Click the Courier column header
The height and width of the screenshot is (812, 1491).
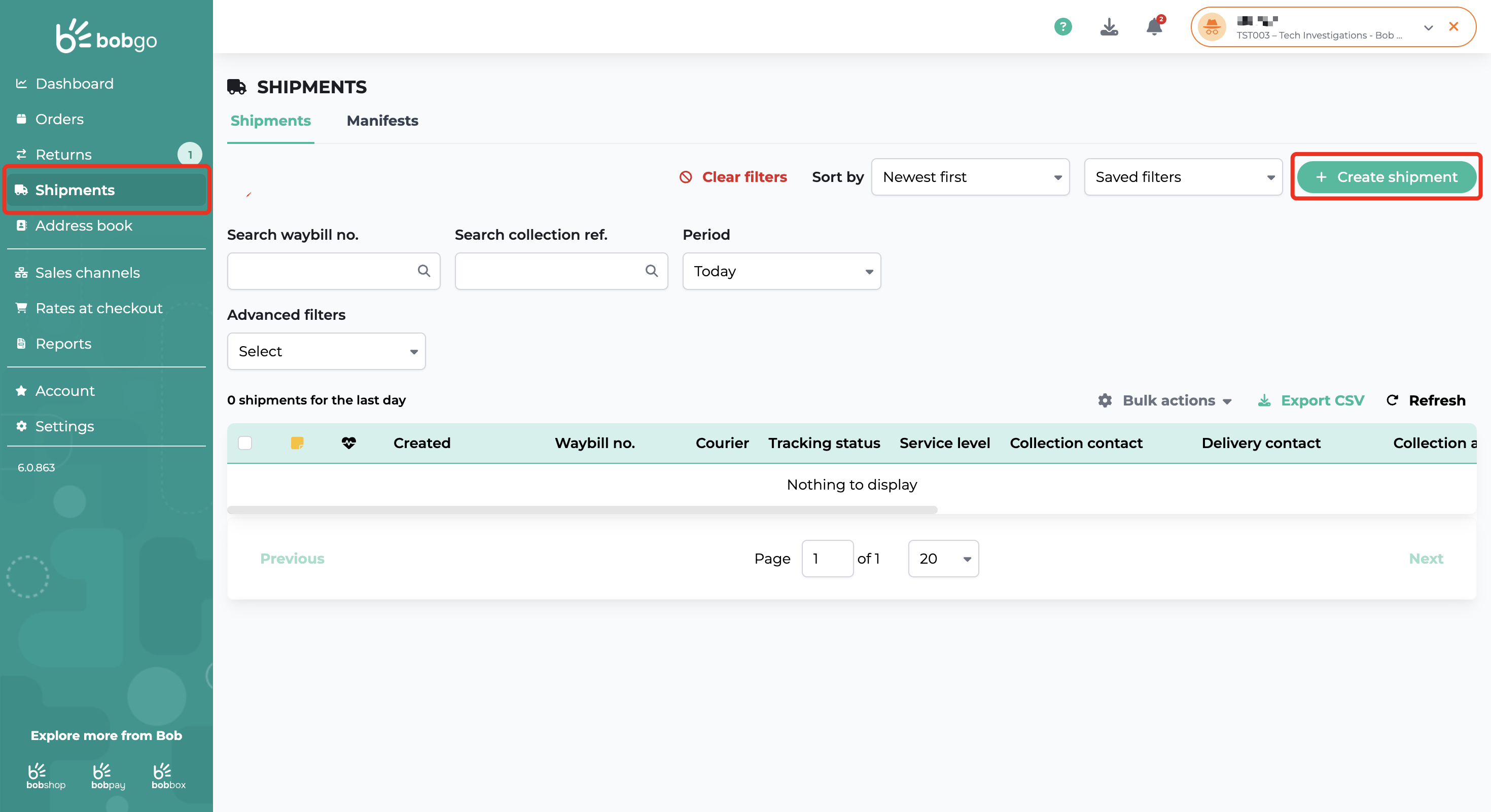pos(722,443)
